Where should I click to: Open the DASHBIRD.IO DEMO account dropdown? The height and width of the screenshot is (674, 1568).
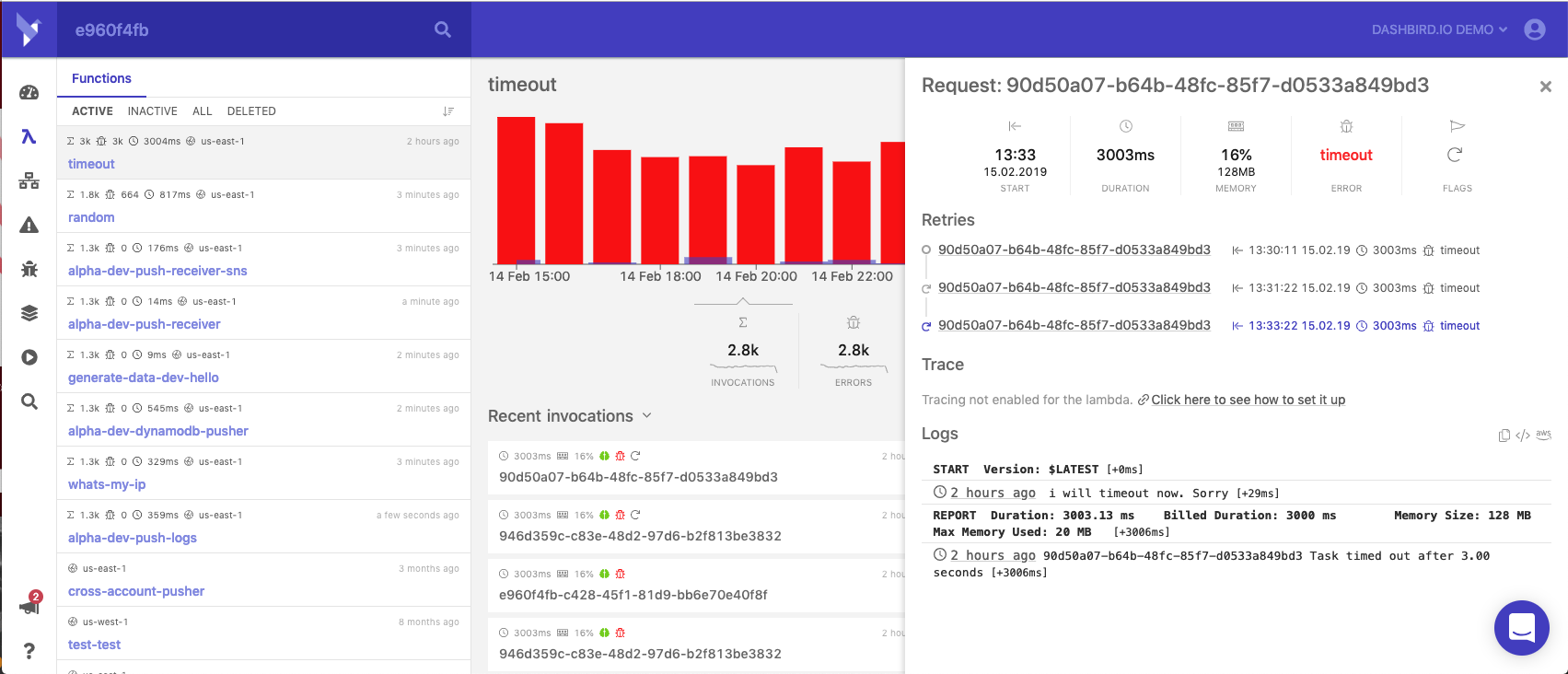click(1439, 29)
